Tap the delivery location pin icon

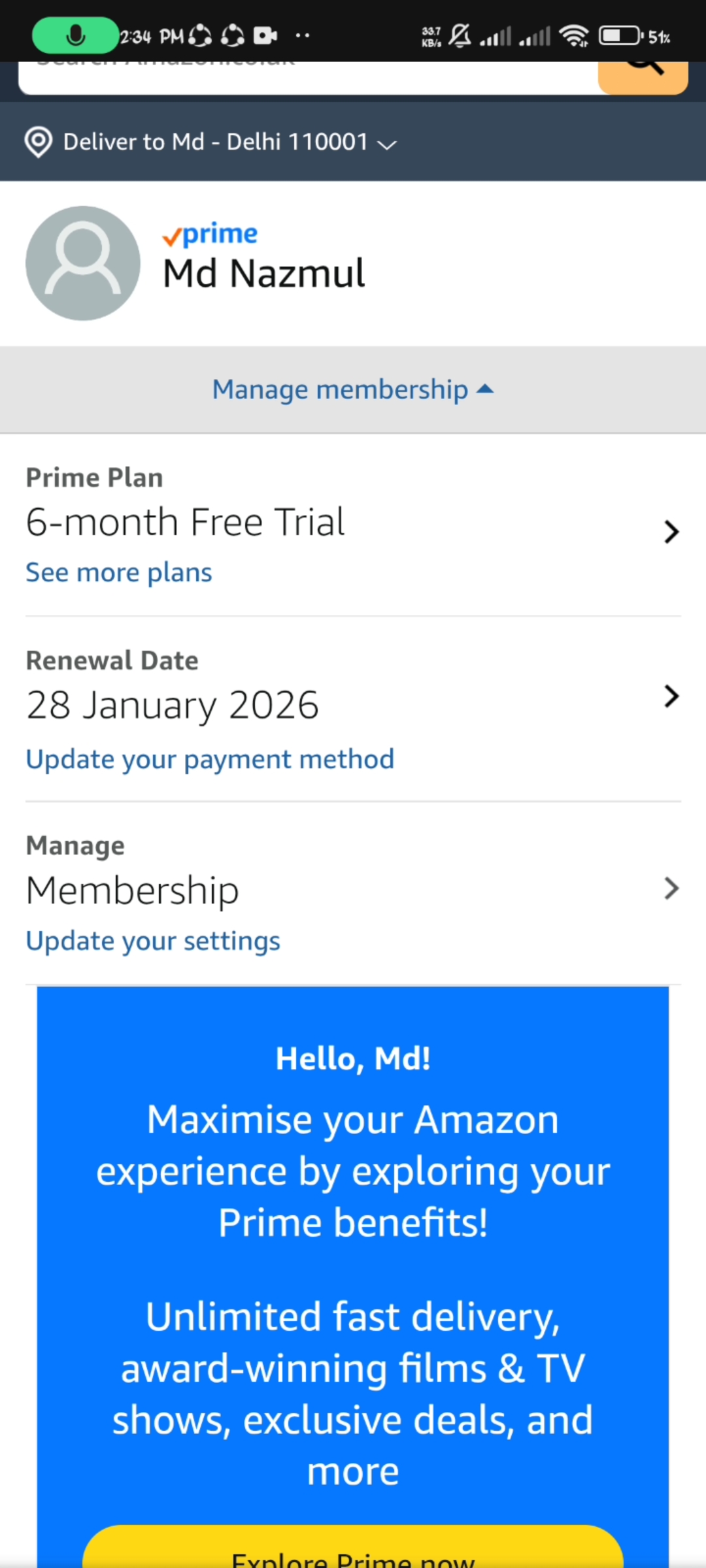point(39,142)
